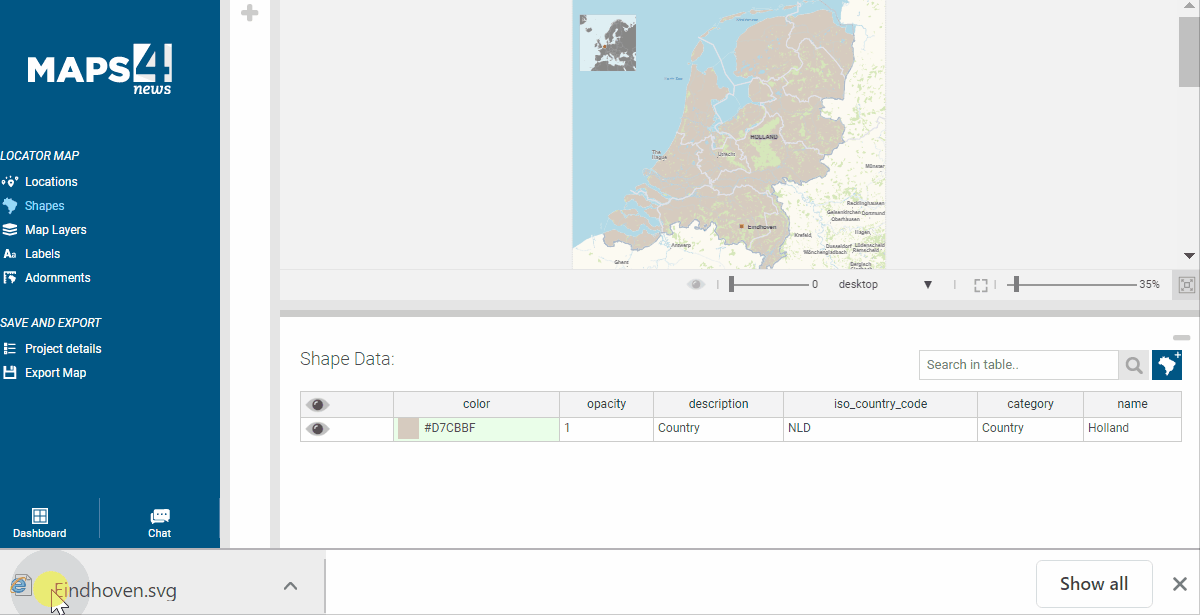Click the #D7CBBF color swatch
The image size is (1200, 615).
coord(408,429)
